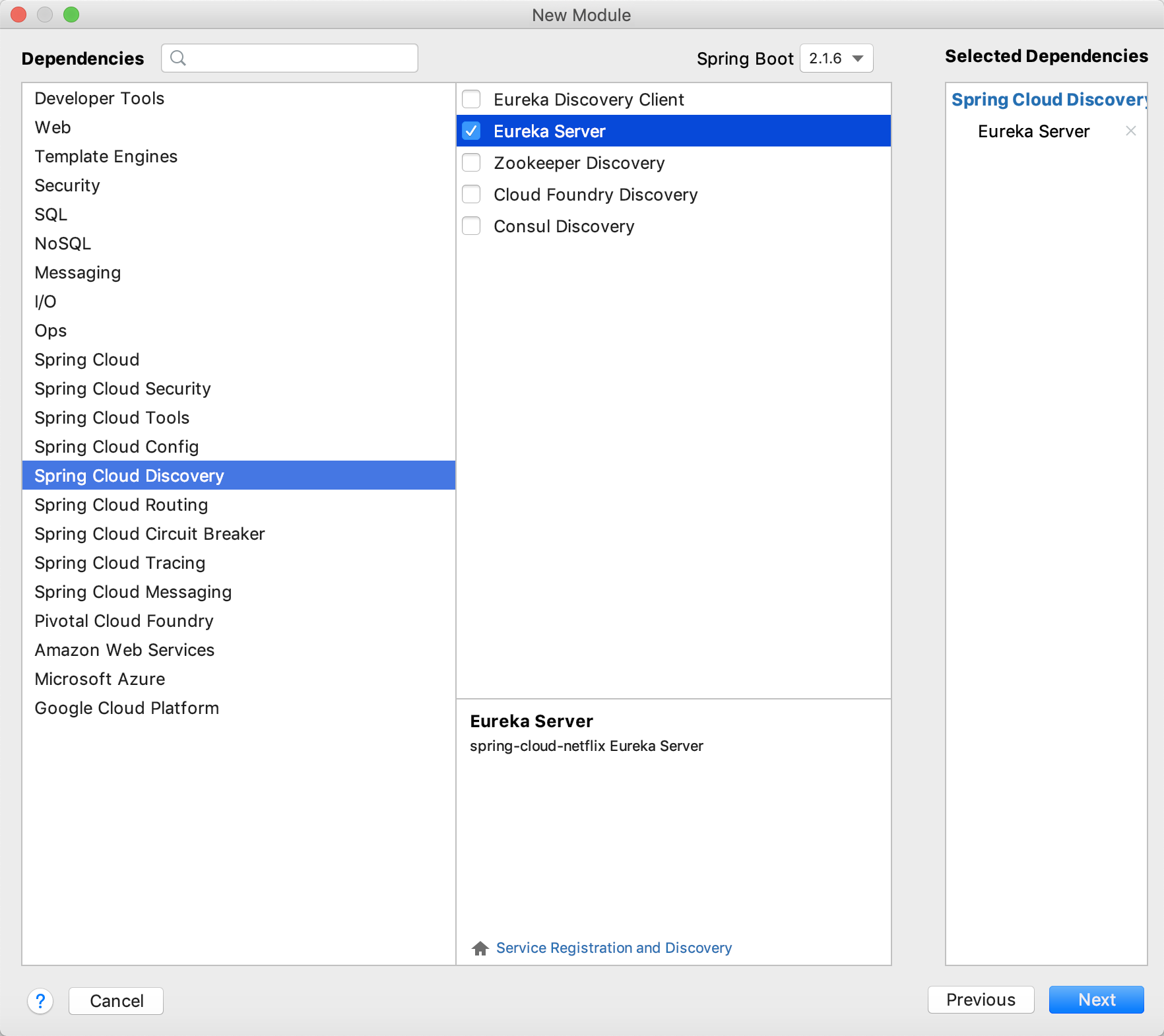Image resolution: width=1164 pixels, height=1036 pixels.
Task: Select the Developer Tools category
Action: [x=99, y=98]
